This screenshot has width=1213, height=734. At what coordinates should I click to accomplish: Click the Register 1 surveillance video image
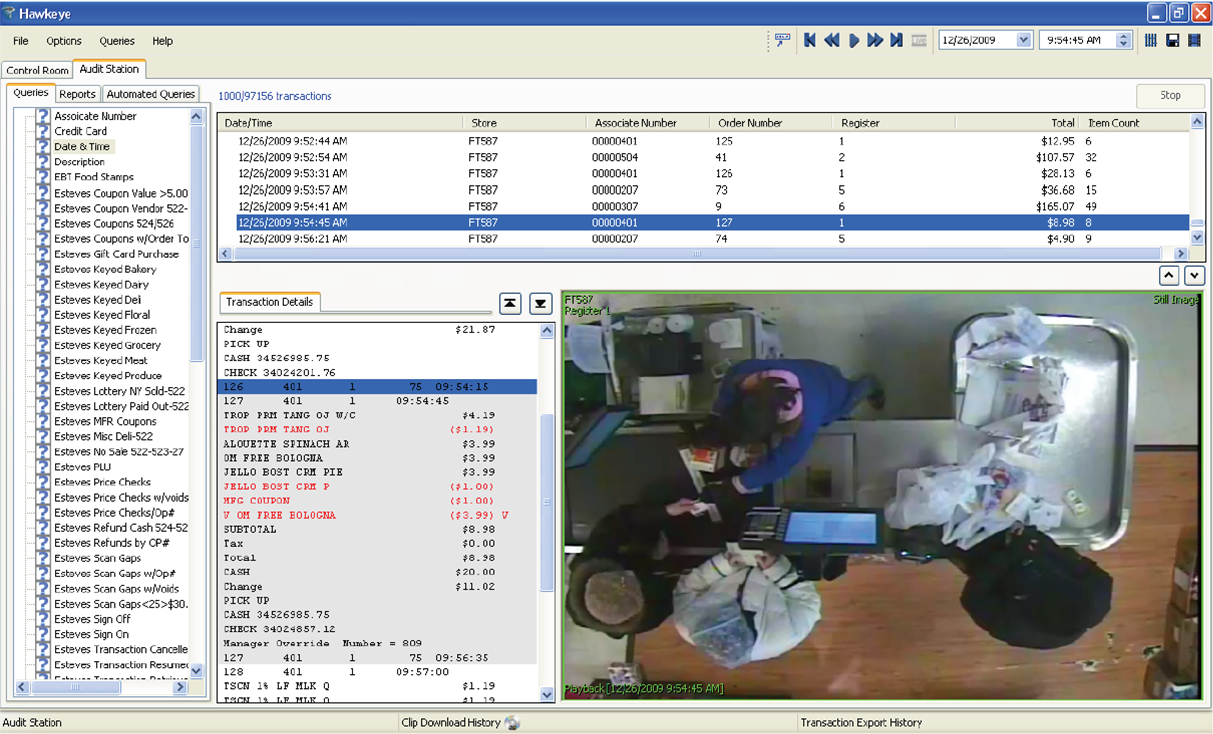[x=883, y=495]
